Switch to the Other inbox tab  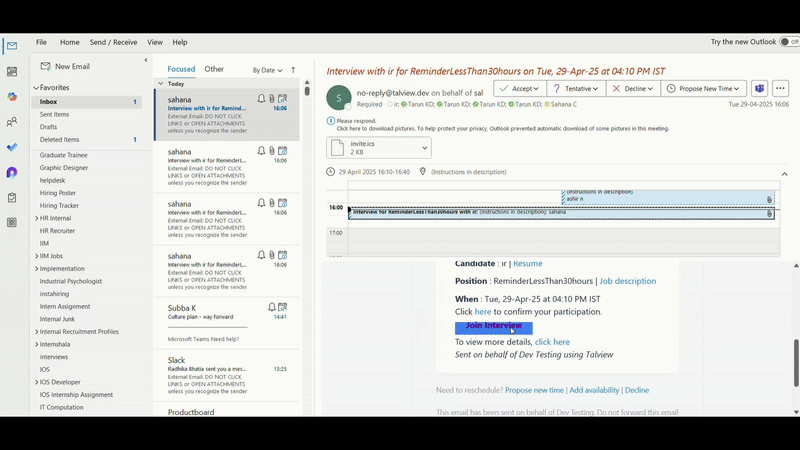pyautogui.click(x=214, y=69)
